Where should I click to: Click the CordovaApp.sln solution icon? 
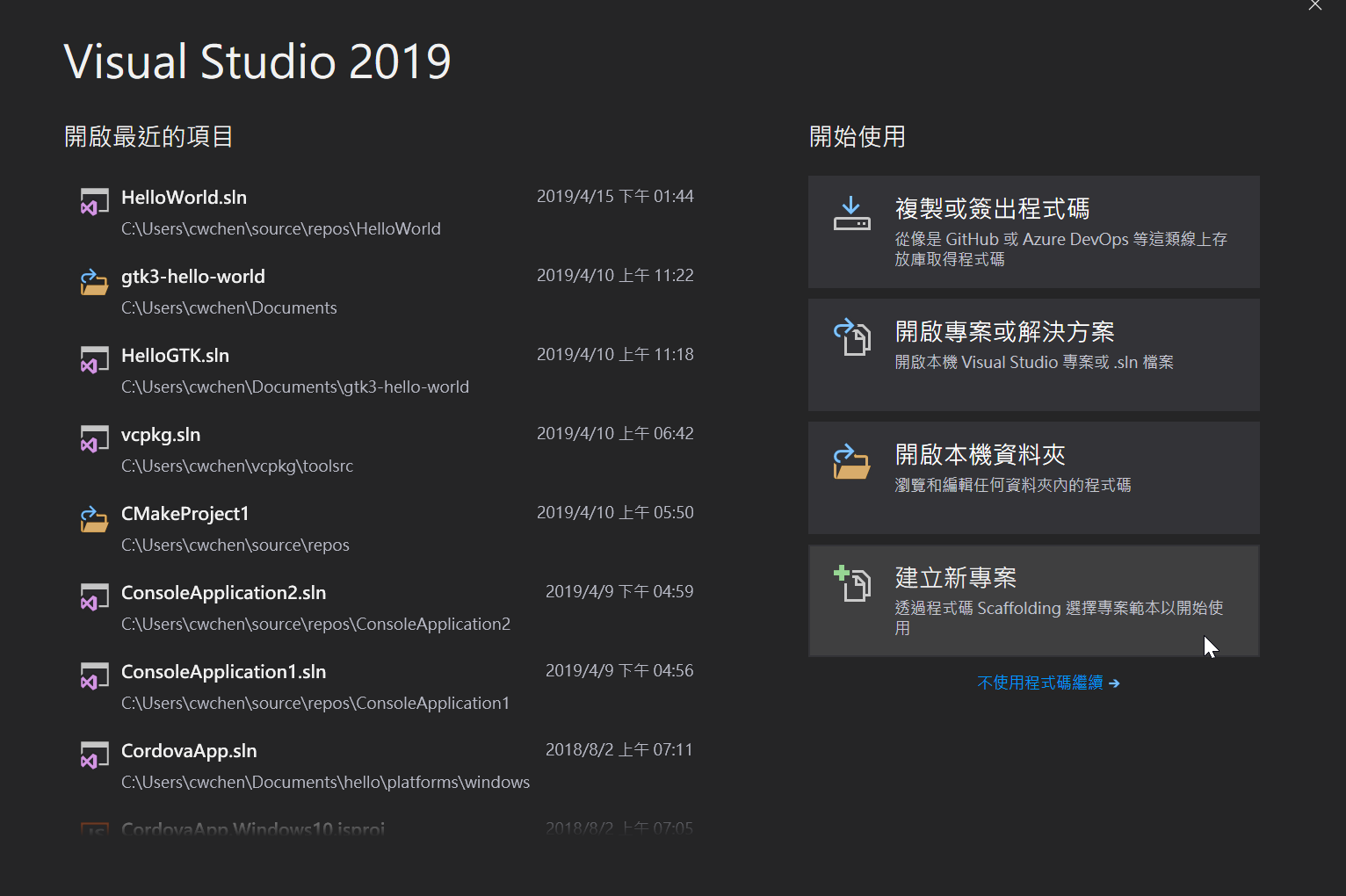click(x=94, y=755)
